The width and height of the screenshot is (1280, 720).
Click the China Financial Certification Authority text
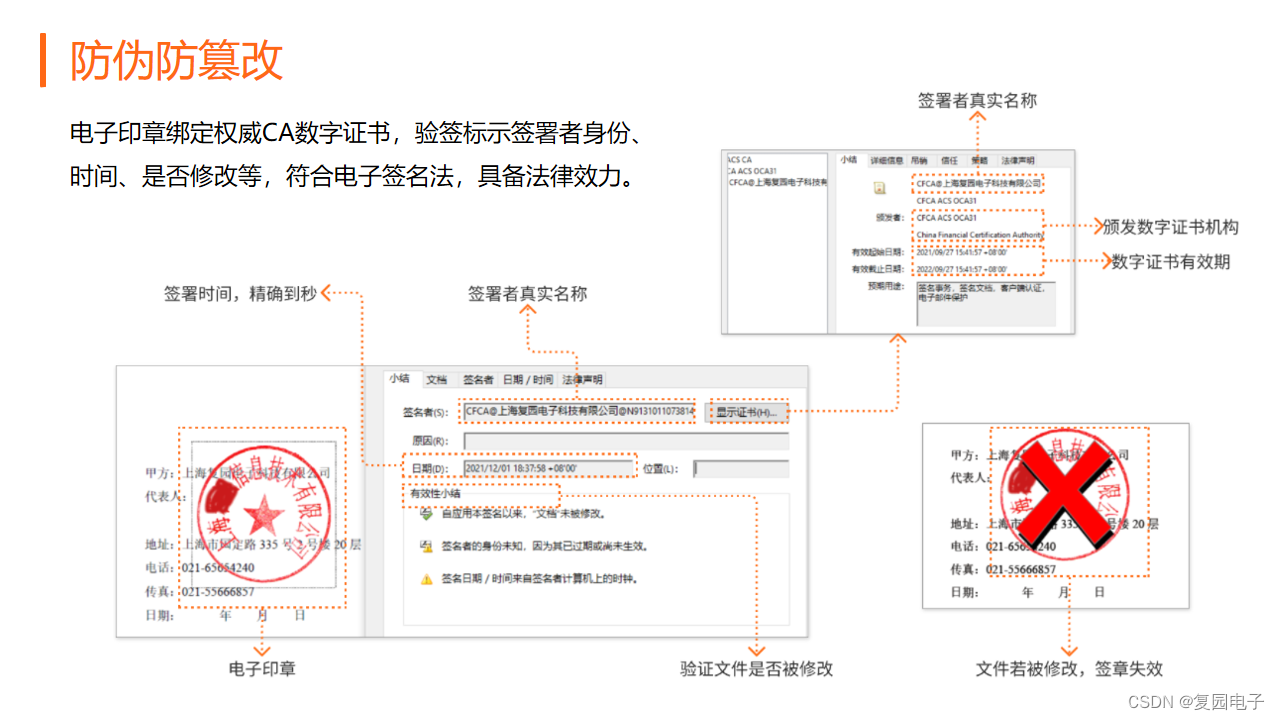[x=980, y=236]
